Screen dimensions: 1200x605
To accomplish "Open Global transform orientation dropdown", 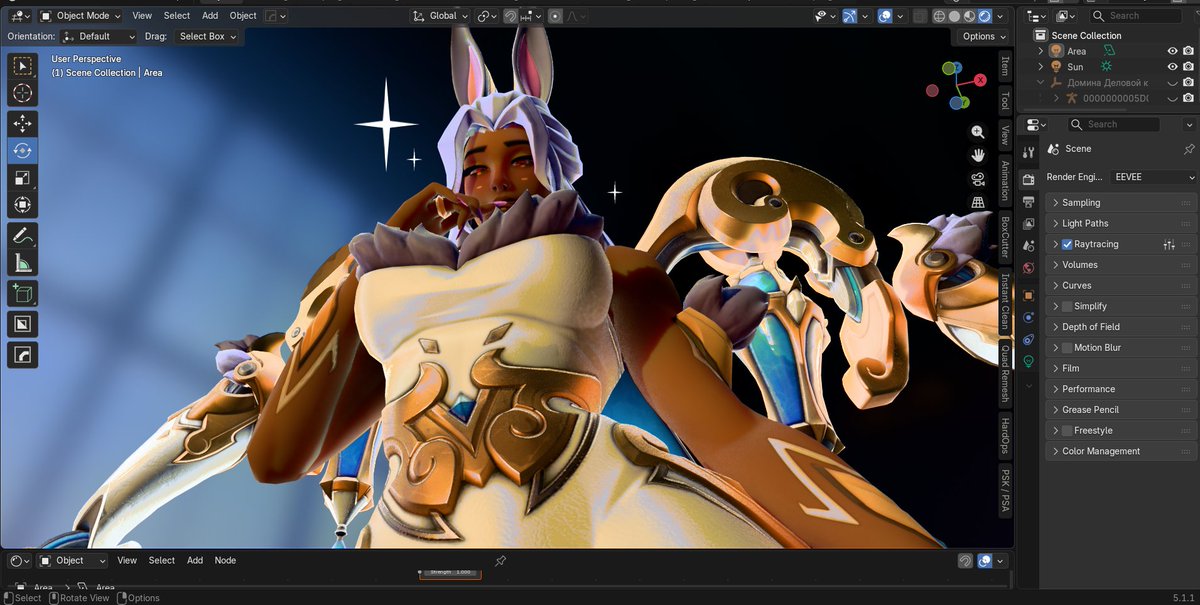I will (439, 16).
